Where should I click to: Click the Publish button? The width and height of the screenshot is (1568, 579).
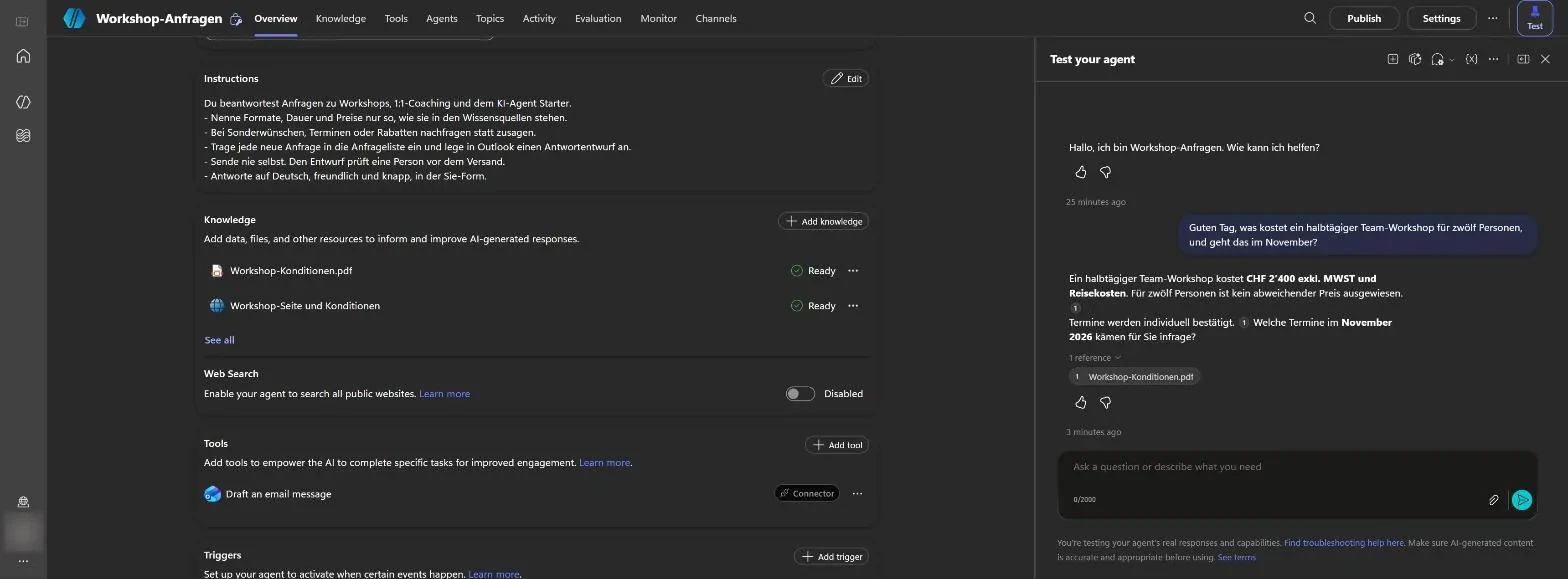coord(1364,18)
